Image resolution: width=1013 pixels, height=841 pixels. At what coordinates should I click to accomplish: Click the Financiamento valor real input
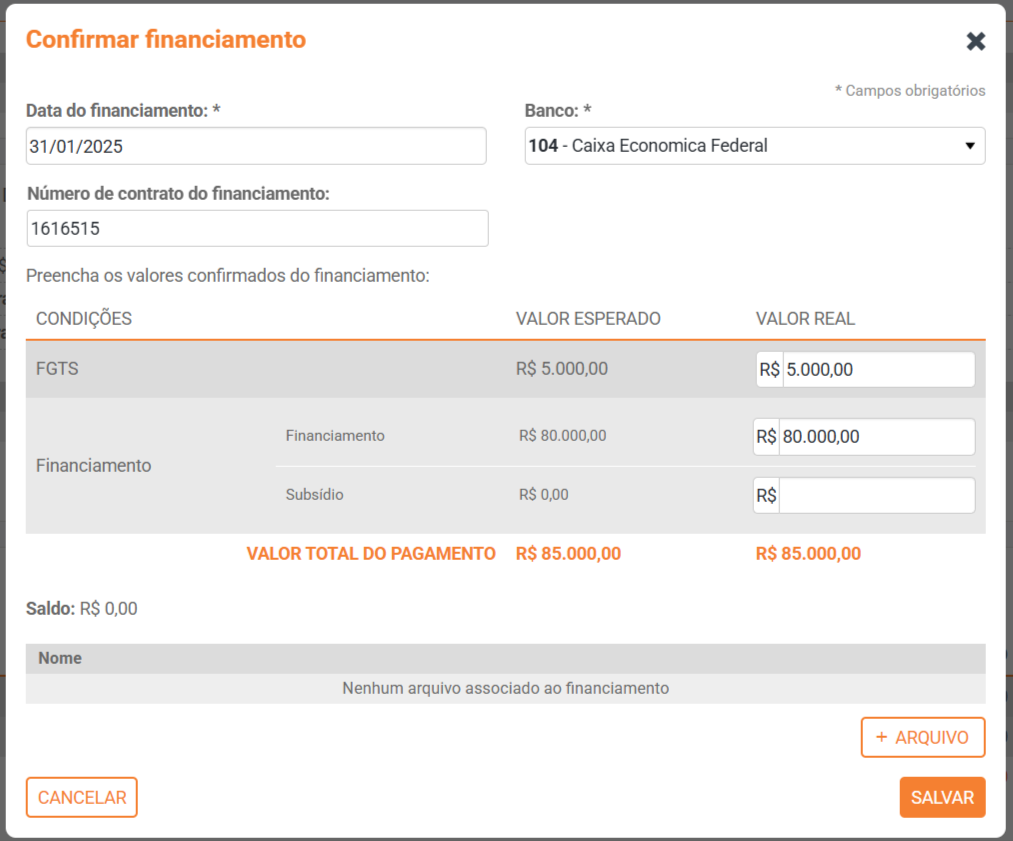click(875, 437)
